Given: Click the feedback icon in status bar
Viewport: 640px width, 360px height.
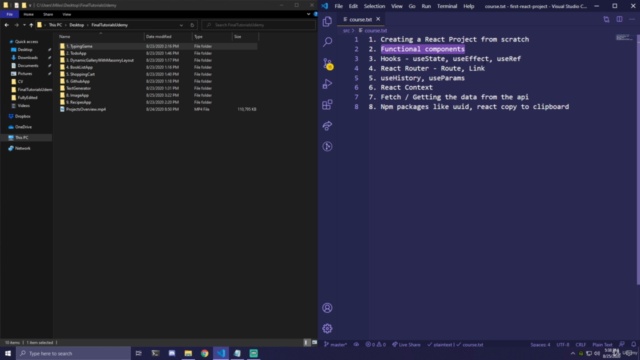Looking at the screenshot, I should tap(622, 344).
